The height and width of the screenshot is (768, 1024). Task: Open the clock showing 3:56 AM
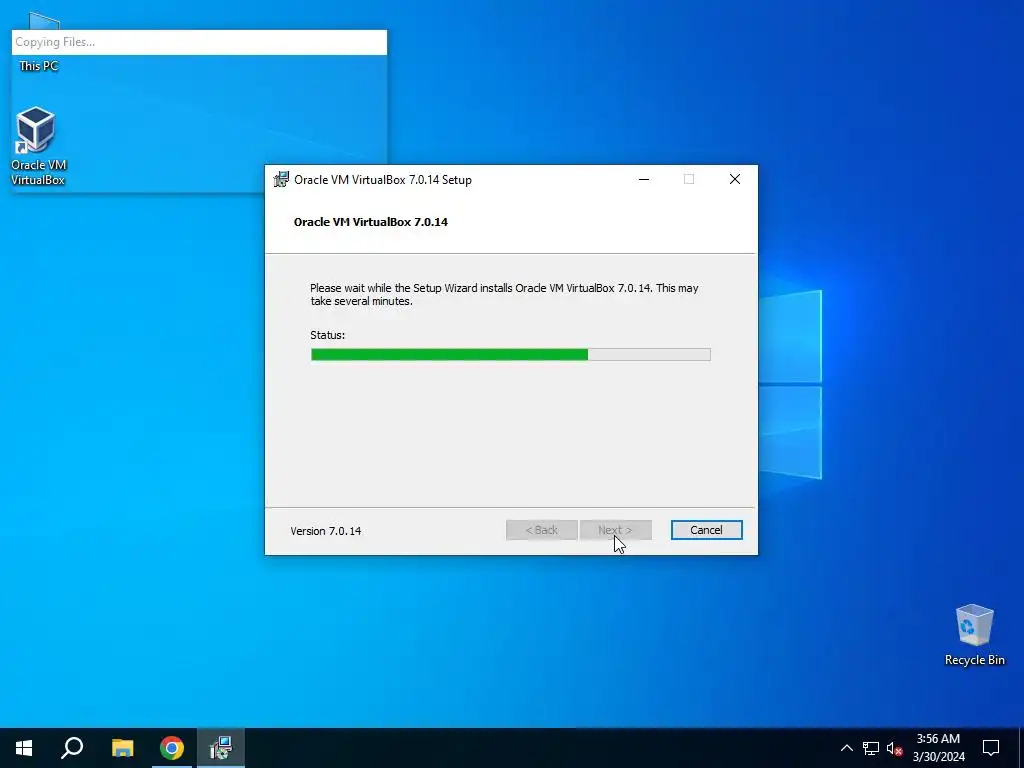tap(938, 748)
